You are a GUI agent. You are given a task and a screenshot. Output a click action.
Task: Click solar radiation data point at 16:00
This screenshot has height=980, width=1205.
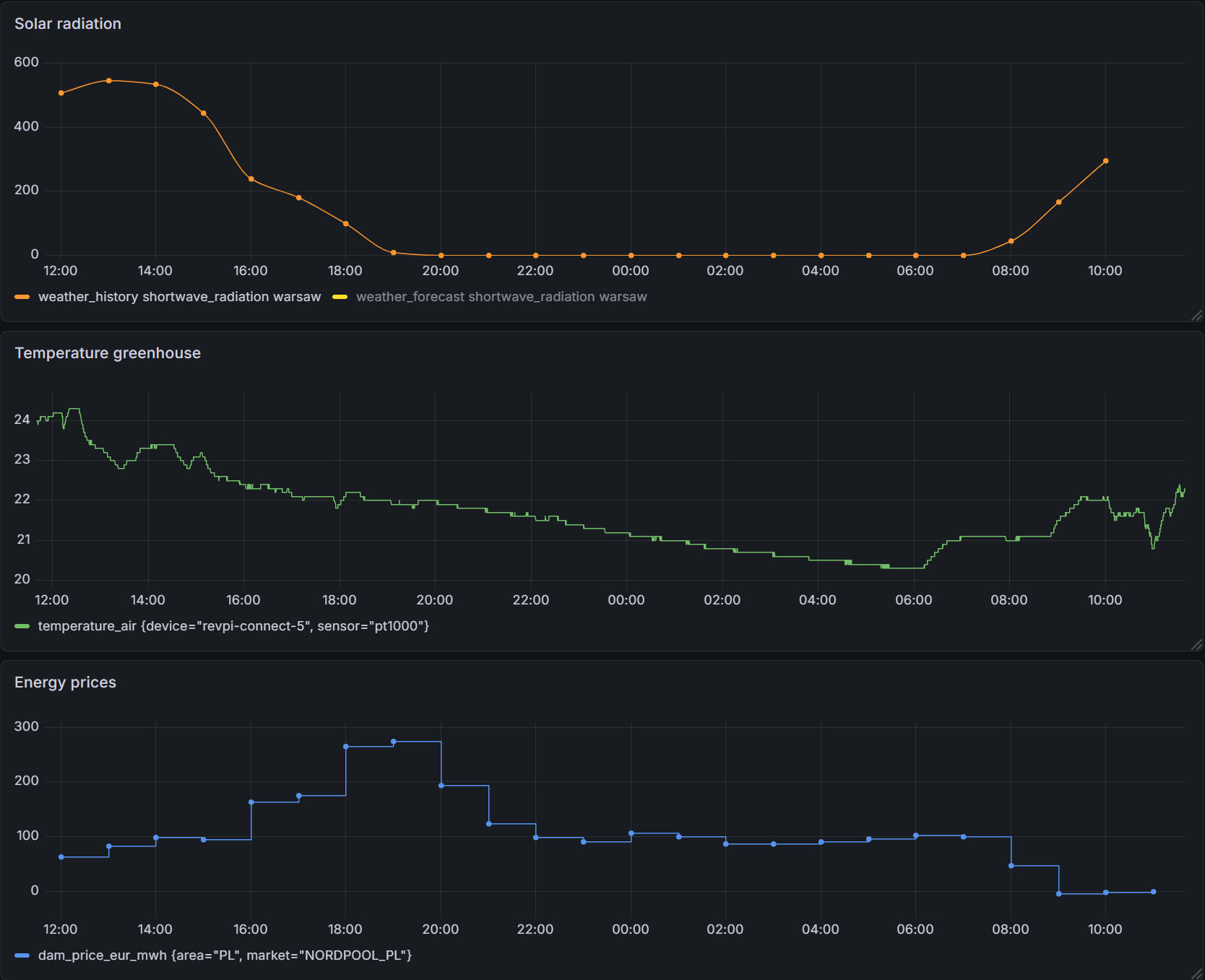tap(251, 179)
